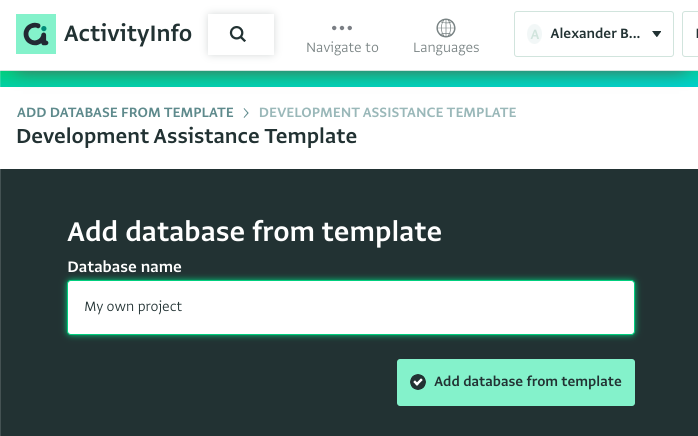Expand the Alexander B... account dropdown
698x436 pixels.
point(593,34)
